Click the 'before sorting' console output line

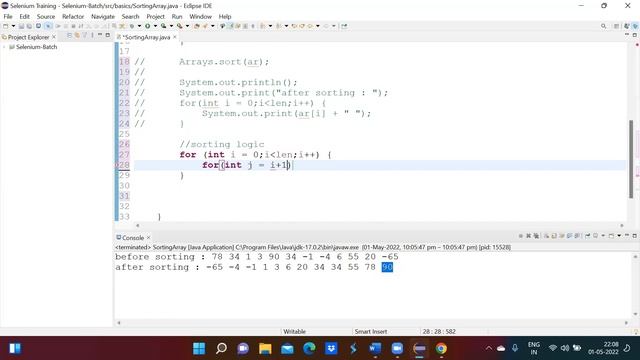coord(256,257)
